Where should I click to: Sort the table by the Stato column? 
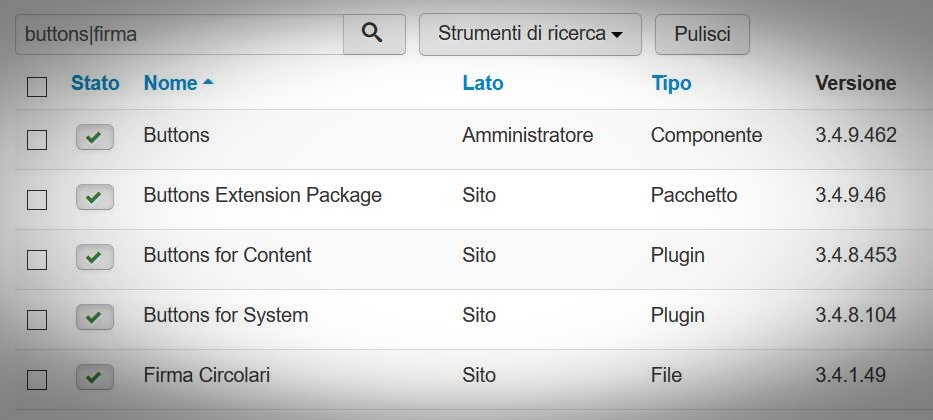(x=95, y=83)
